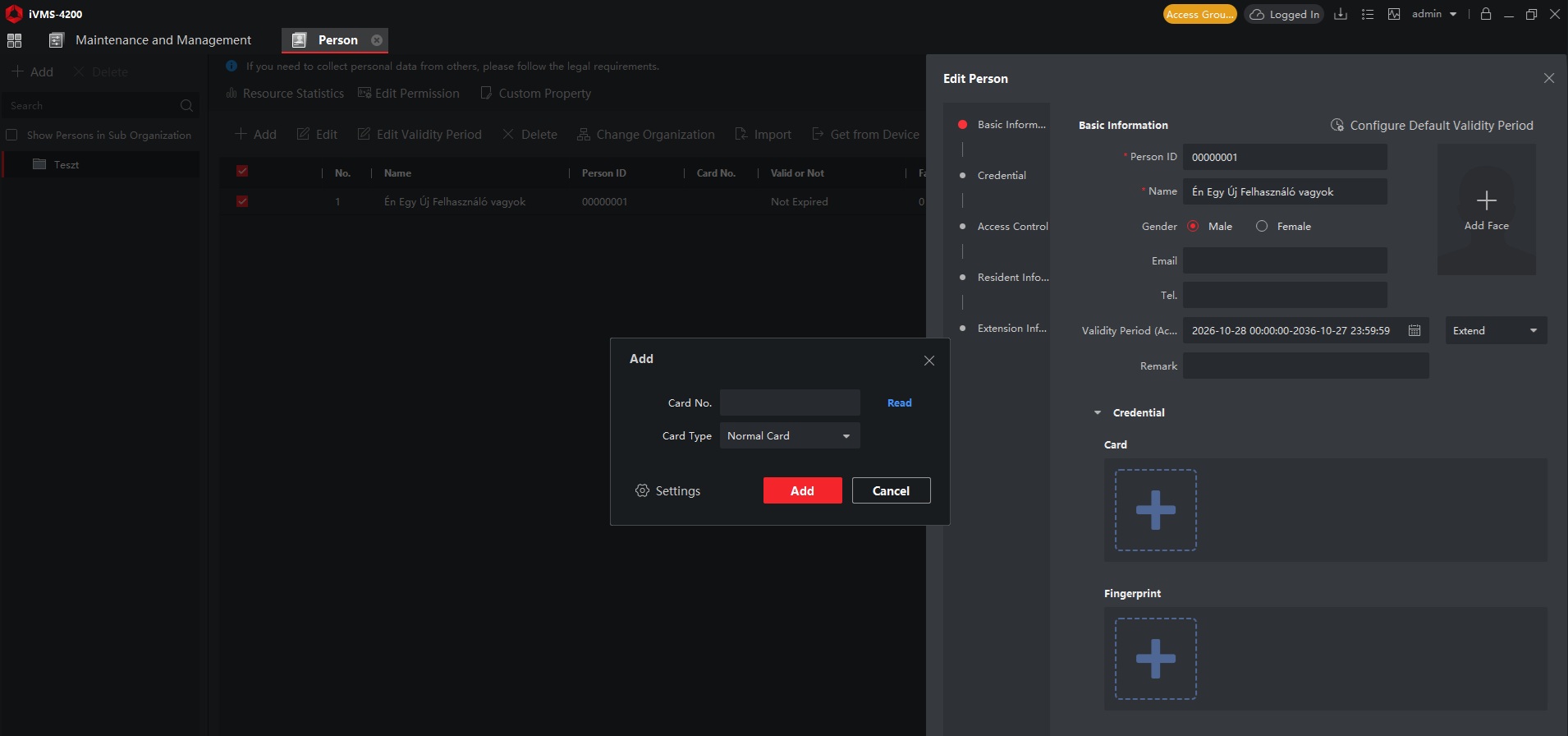Open the Extend validity dropdown
The height and width of the screenshot is (736, 1568).
(x=1497, y=330)
